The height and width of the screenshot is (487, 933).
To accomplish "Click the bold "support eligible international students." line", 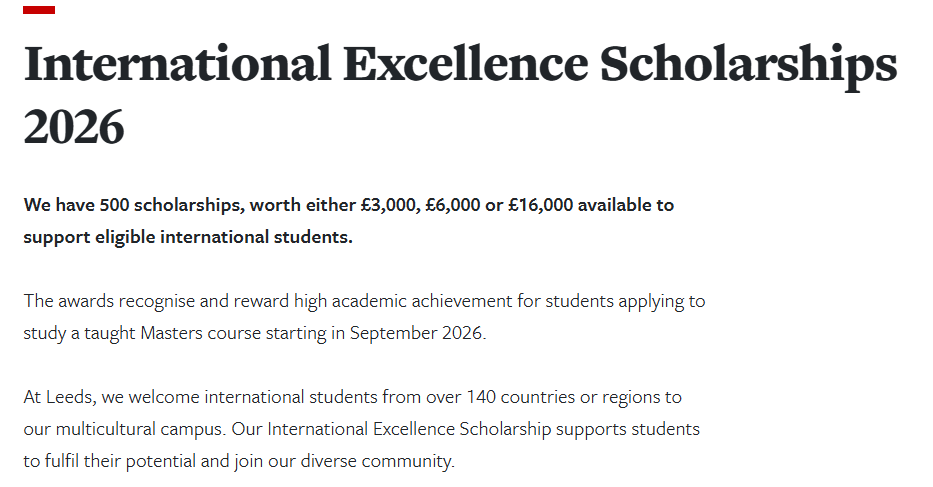I will [188, 237].
